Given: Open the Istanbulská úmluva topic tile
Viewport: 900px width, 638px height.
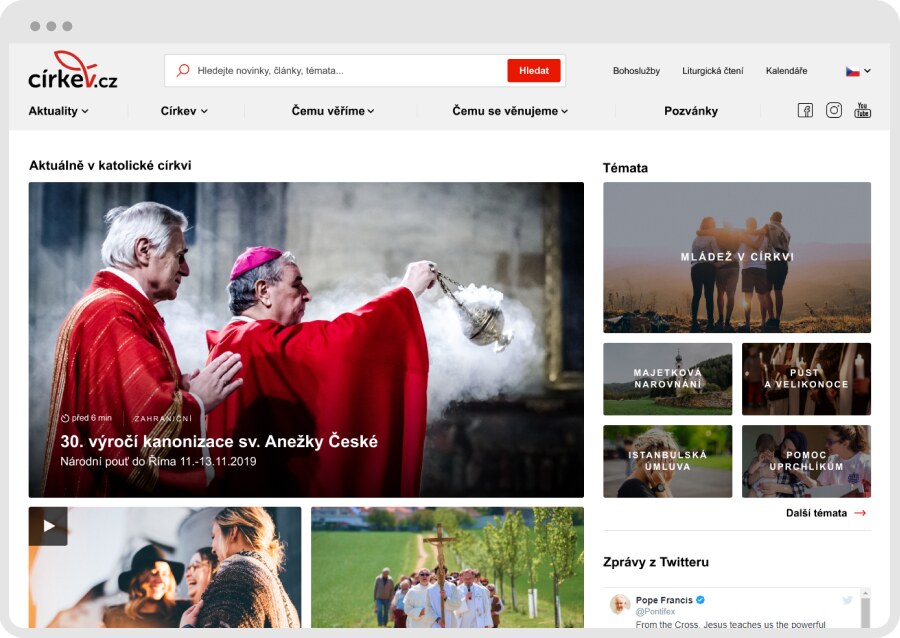Looking at the screenshot, I should pyautogui.click(x=668, y=461).
